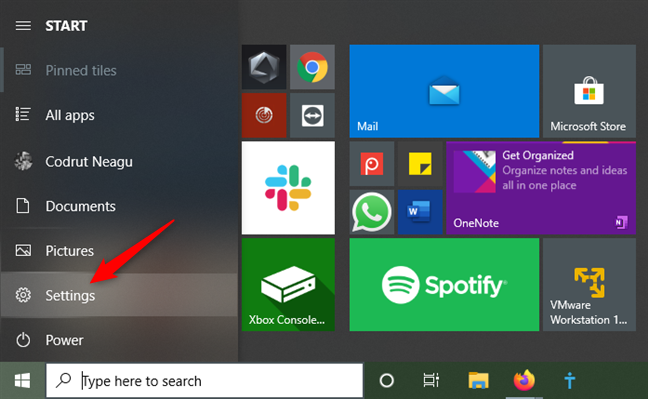Click the Power symbol icon
The width and height of the screenshot is (648, 399).
(x=23, y=340)
